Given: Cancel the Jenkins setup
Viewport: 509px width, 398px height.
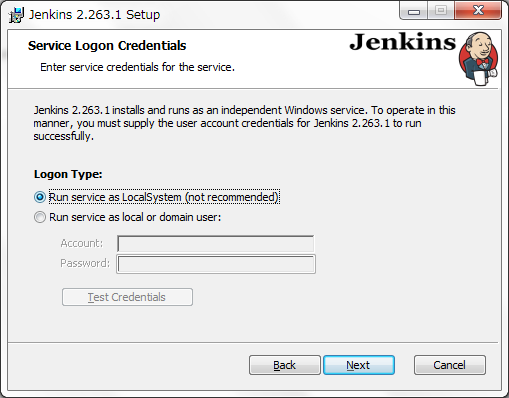Looking at the screenshot, I should pyautogui.click(x=450, y=365).
